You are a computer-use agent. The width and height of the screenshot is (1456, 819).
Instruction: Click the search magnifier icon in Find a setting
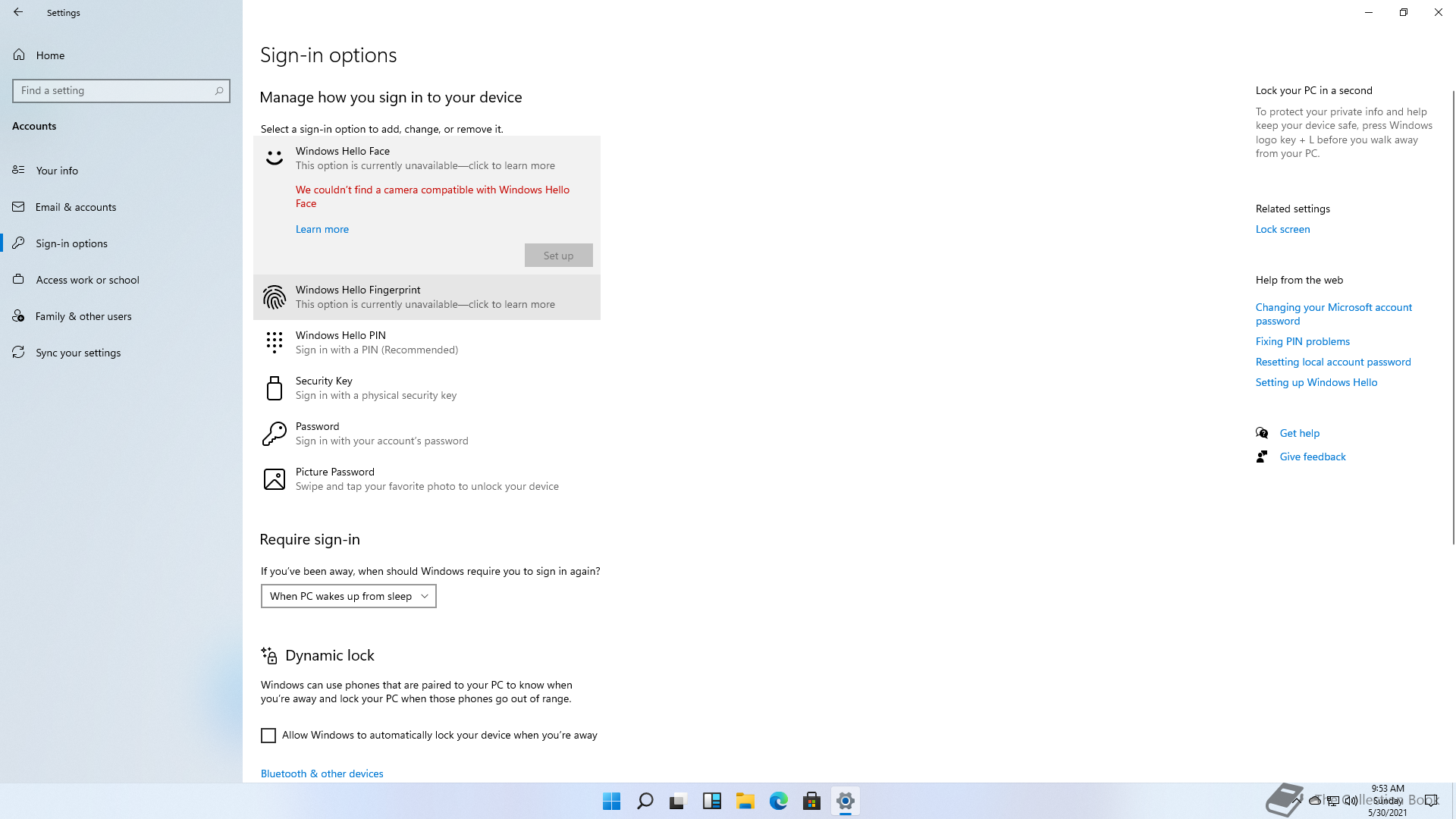[219, 90]
